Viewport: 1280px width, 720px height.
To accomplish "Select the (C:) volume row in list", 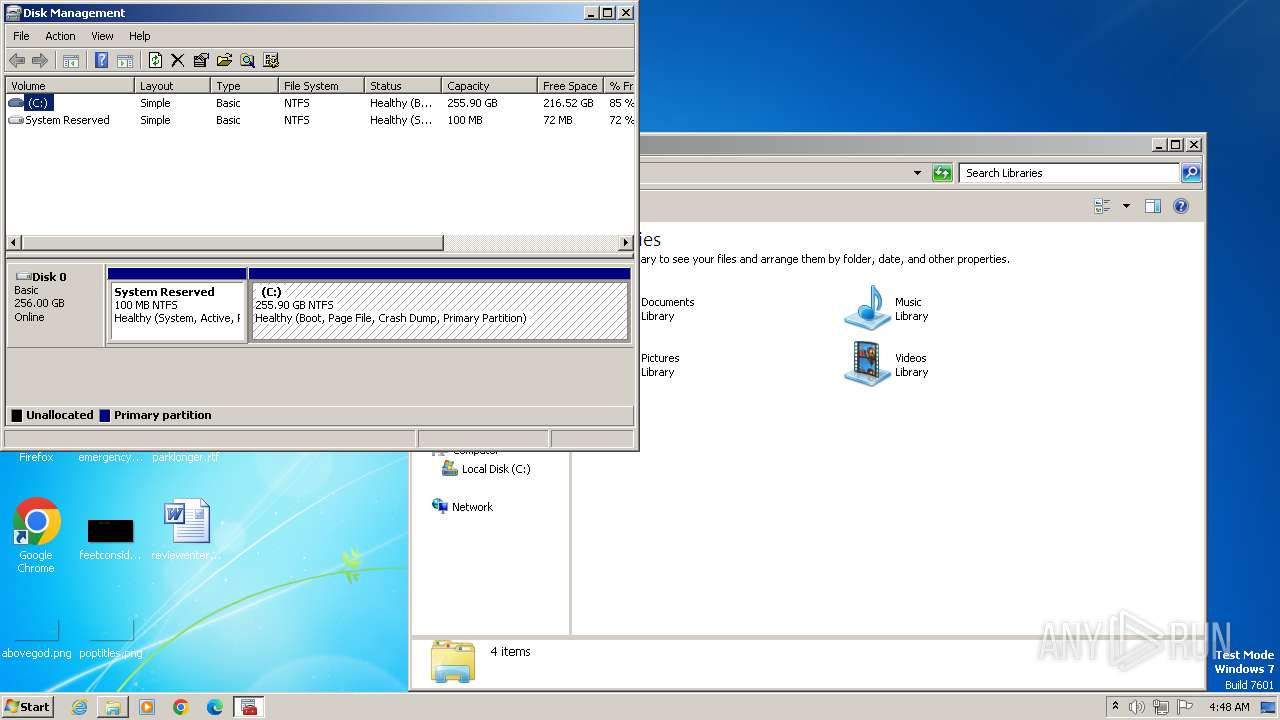I will [320, 103].
